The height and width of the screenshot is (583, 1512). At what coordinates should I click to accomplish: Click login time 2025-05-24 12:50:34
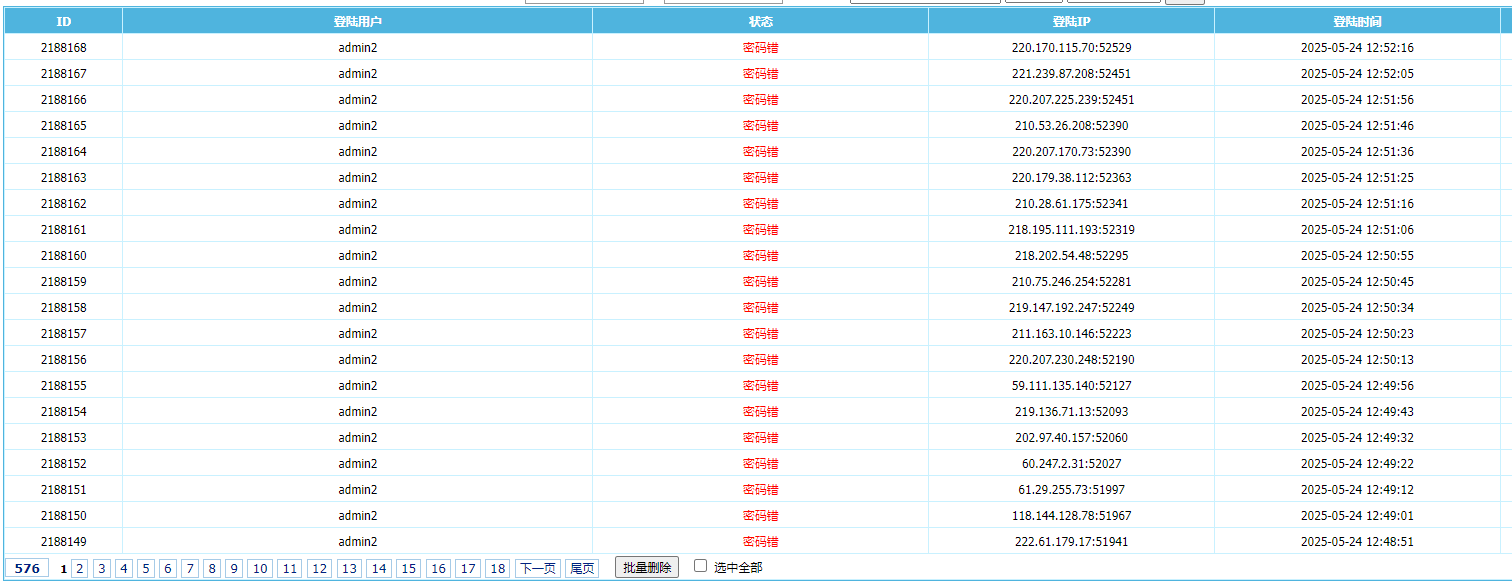coord(1357,307)
